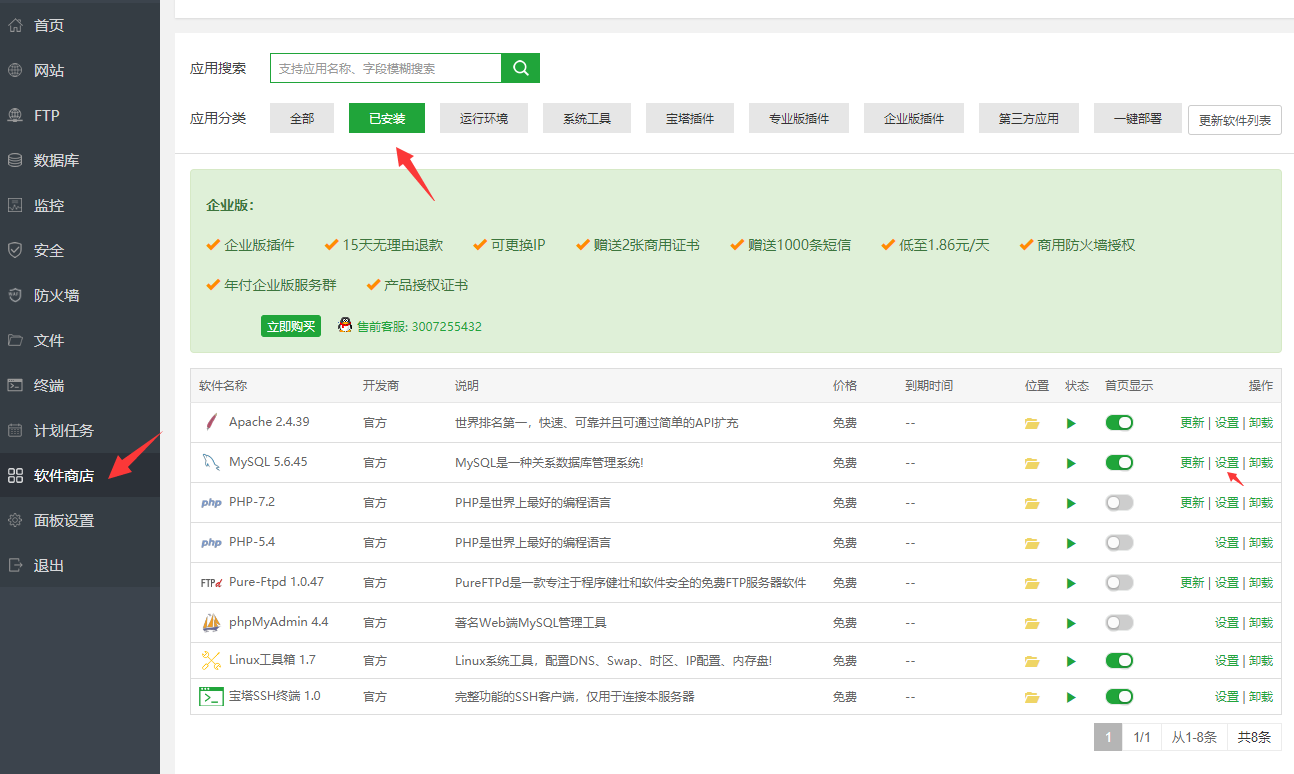Click the 立即购买 button
Image resolution: width=1294 pixels, height=774 pixels.
pos(291,326)
